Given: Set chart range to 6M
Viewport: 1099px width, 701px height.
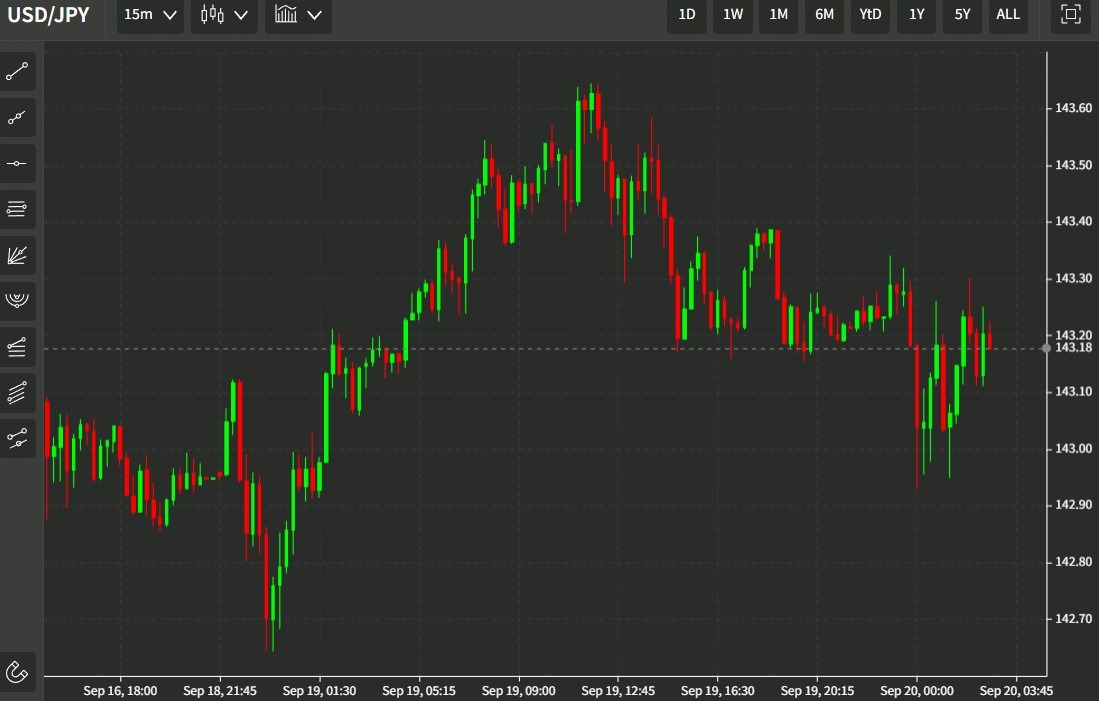Looking at the screenshot, I should (x=824, y=15).
